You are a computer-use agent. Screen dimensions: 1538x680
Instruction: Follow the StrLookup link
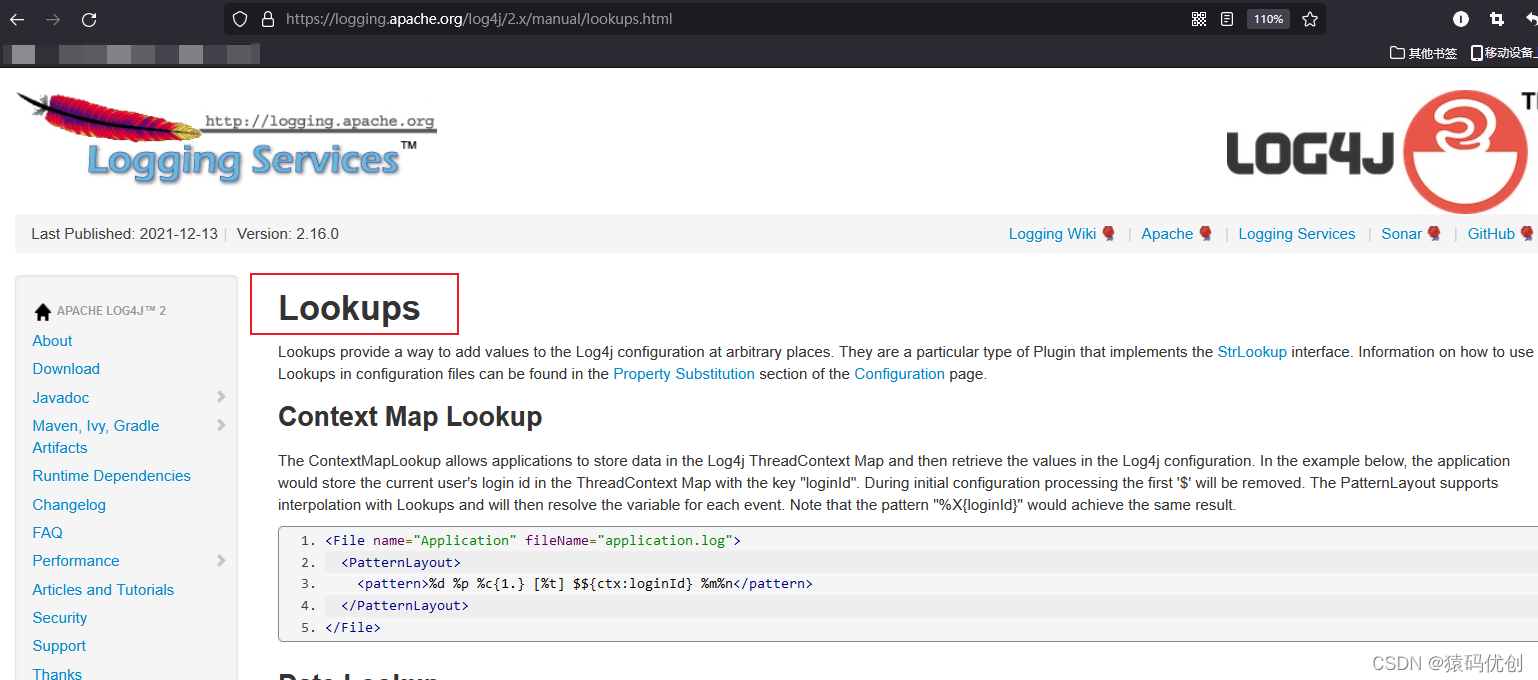[1252, 352]
